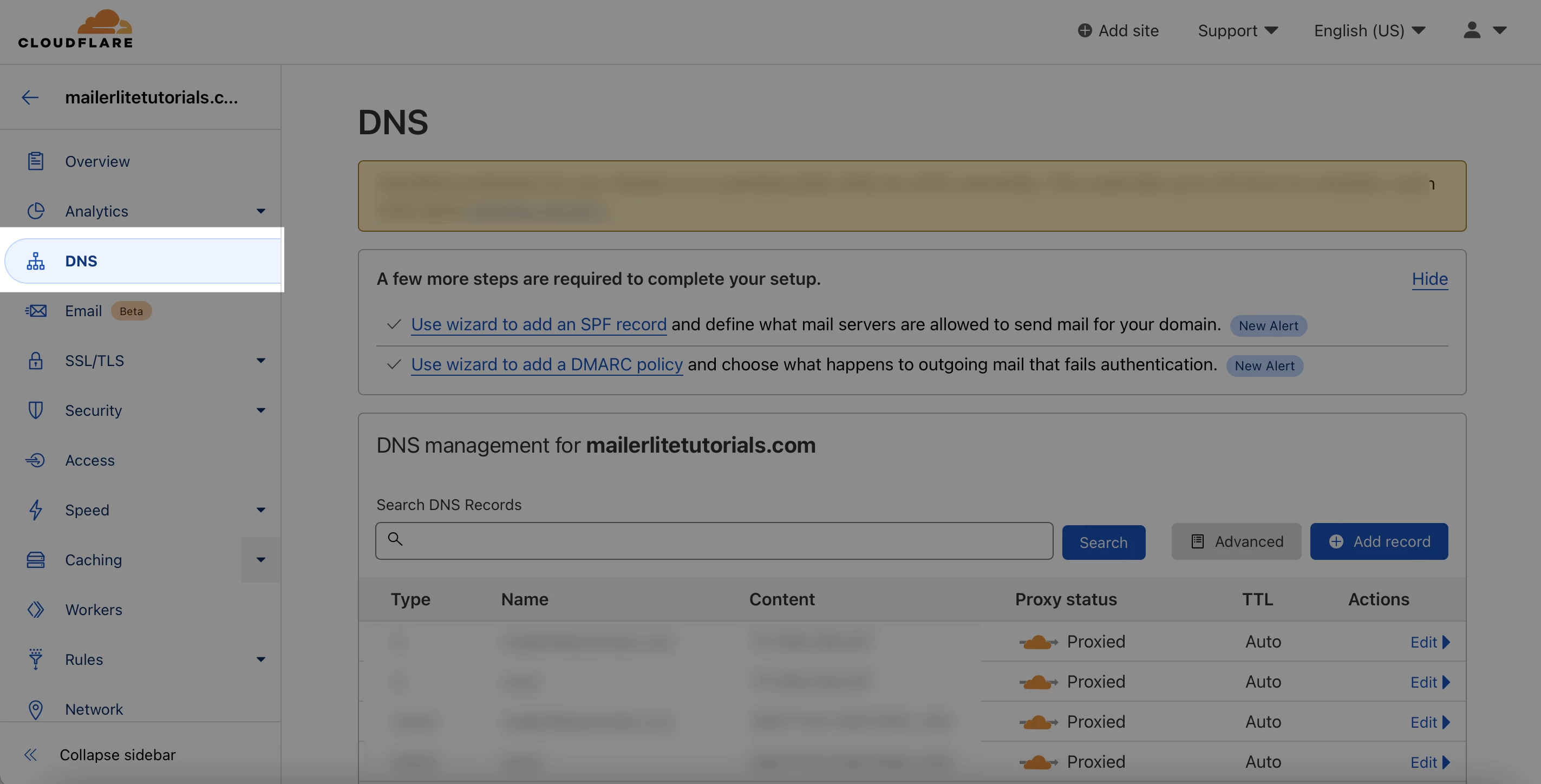
Task: Click the Network location pin icon
Action: 35,709
